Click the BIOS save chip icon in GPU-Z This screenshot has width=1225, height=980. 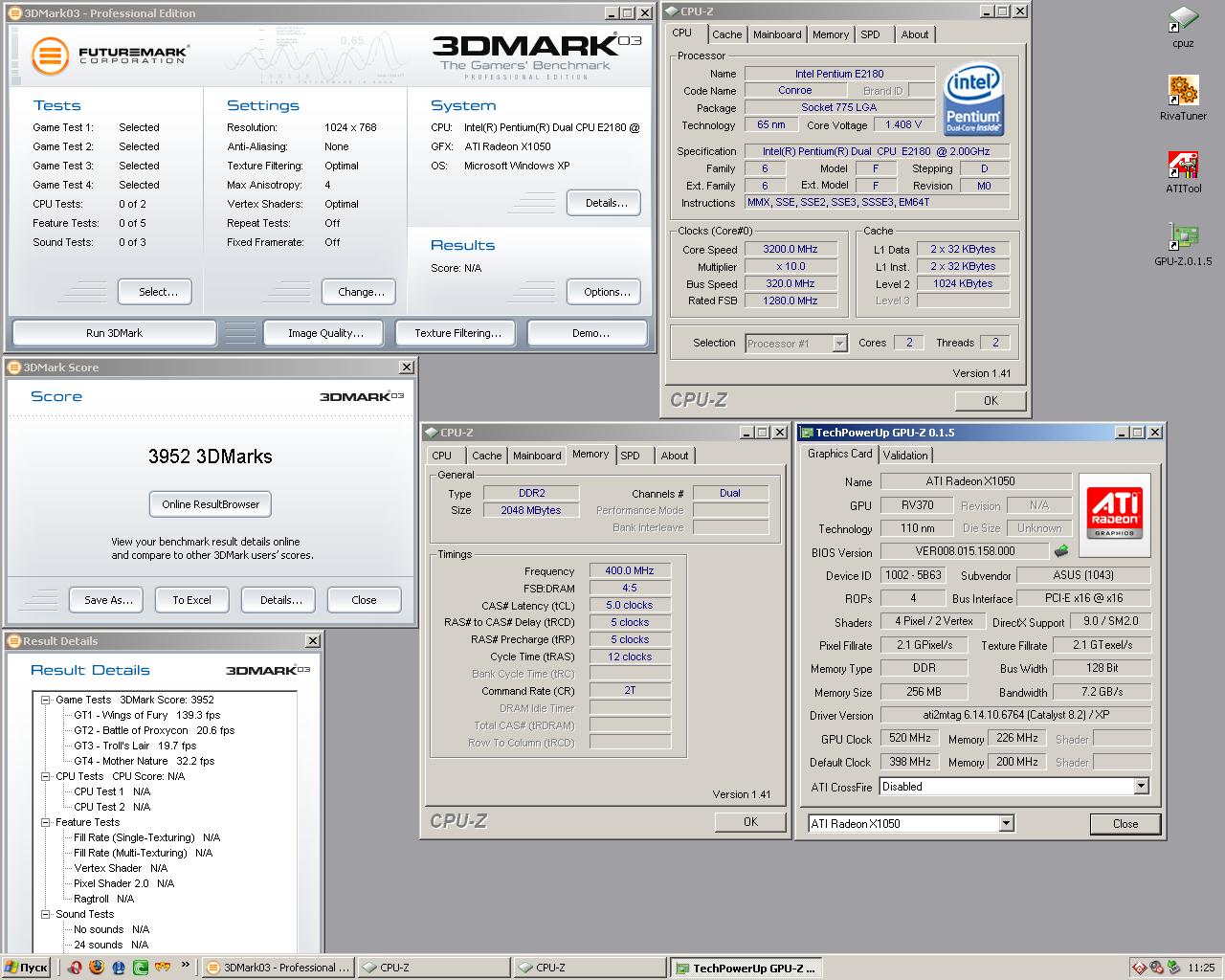click(x=1060, y=551)
